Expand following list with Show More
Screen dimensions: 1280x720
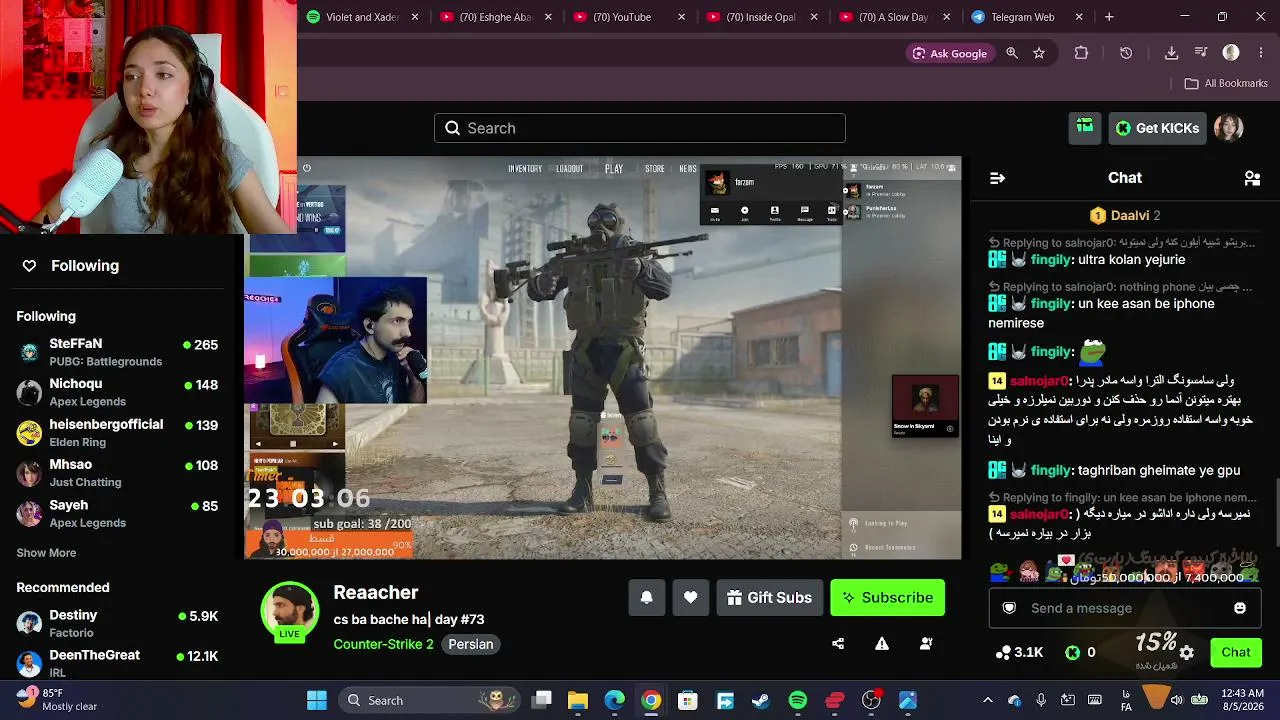tap(46, 553)
